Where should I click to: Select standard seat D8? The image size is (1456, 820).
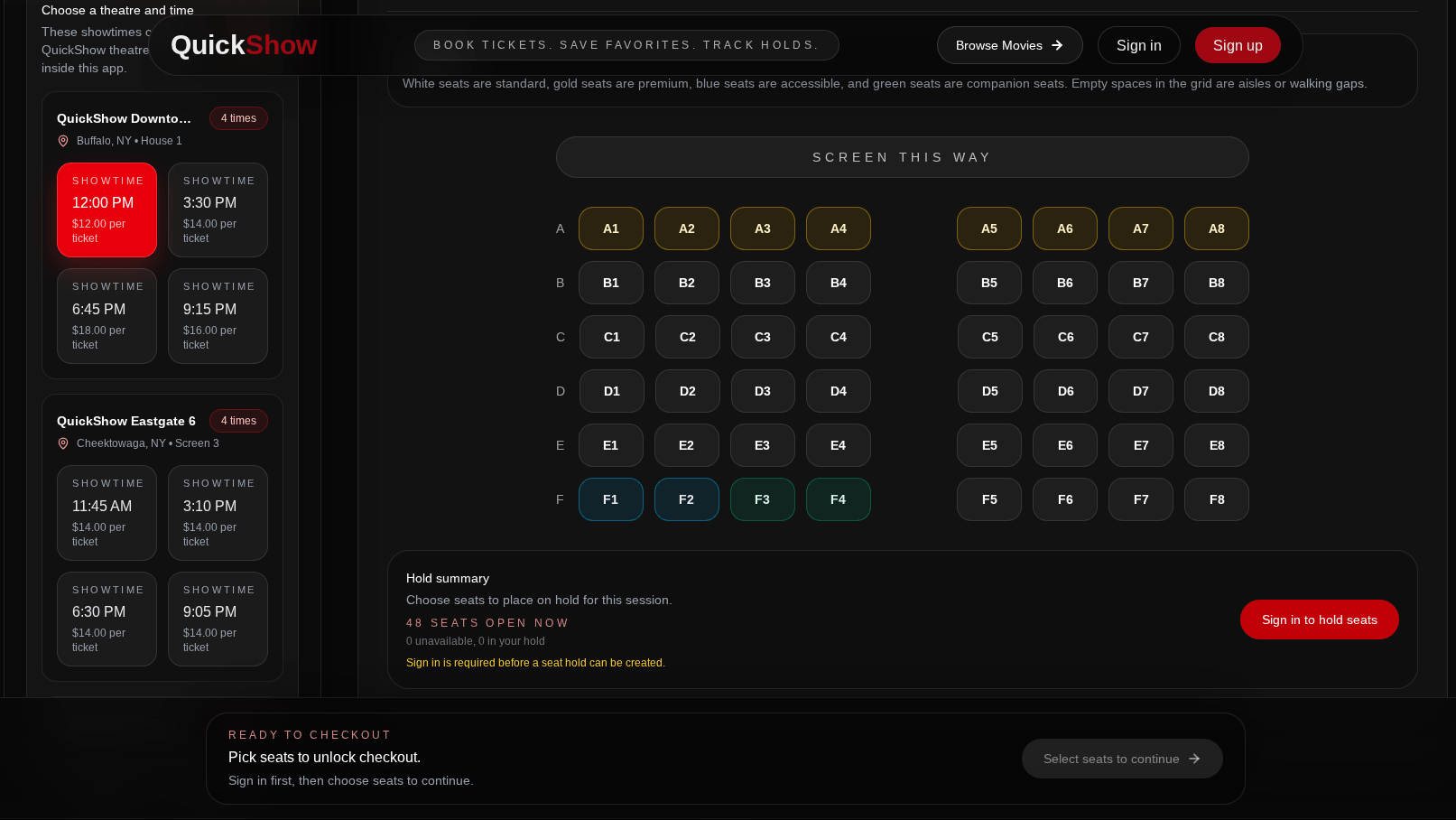click(x=1217, y=391)
